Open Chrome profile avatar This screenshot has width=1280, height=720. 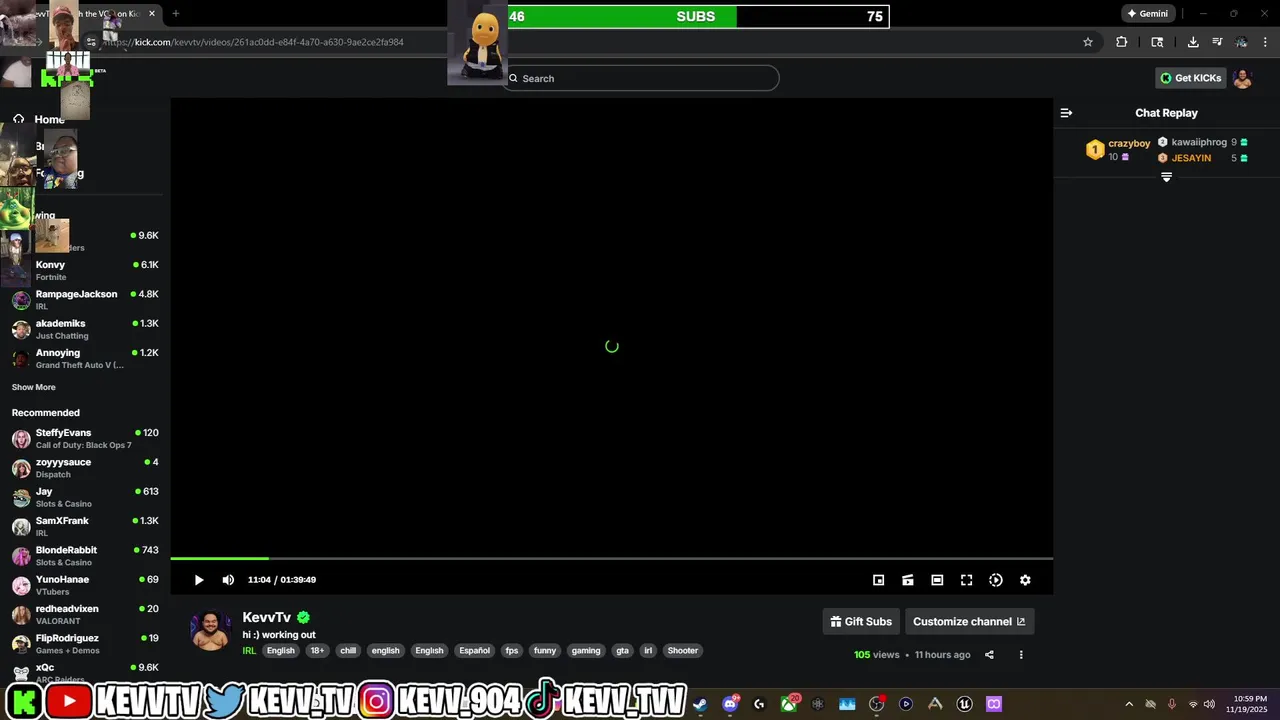click(x=1241, y=42)
